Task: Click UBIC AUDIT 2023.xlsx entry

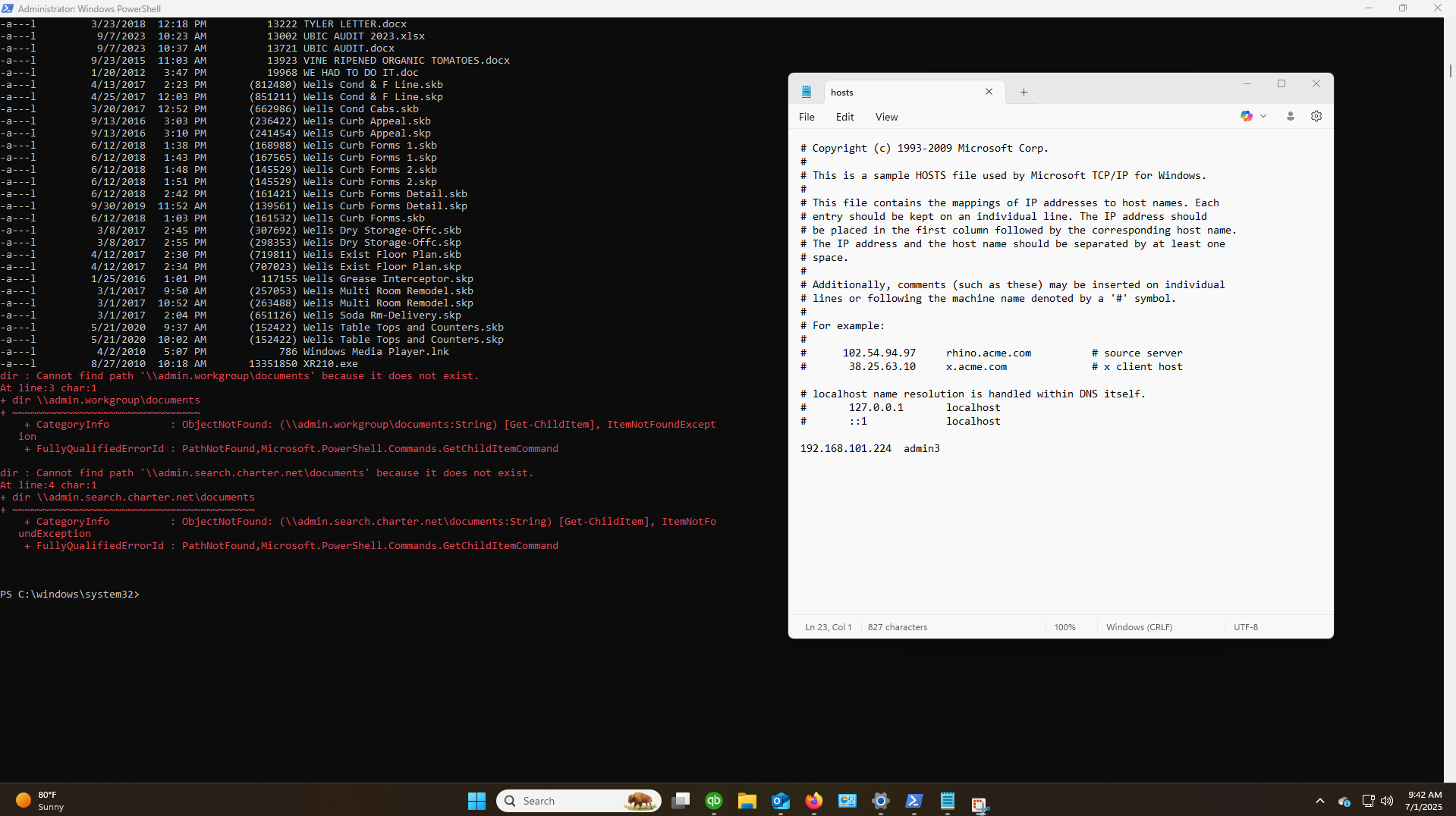Action: [363, 36]
